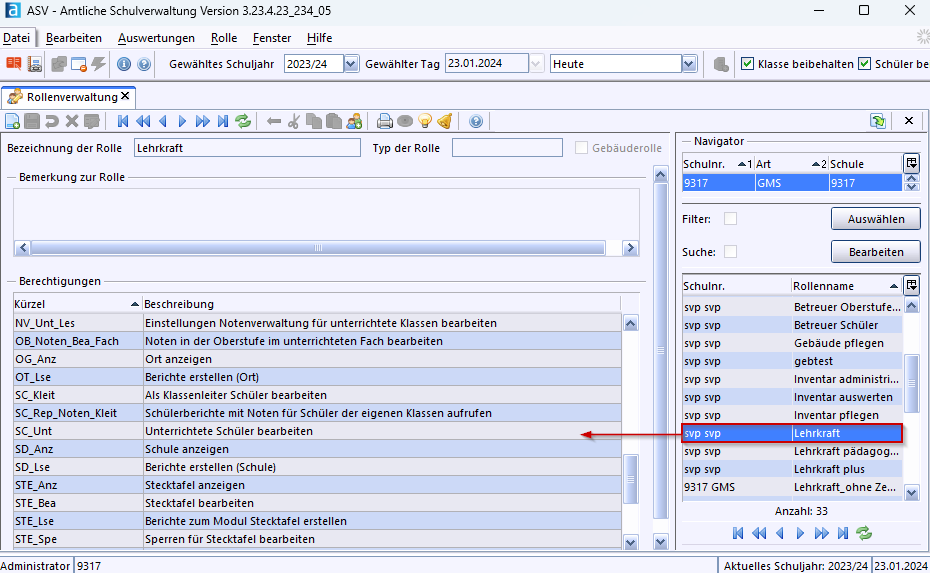Click the Berechtigungen table vertical scrollbar thumb
Viewport: 930px width, 573px height.
[x=630, y=479]
